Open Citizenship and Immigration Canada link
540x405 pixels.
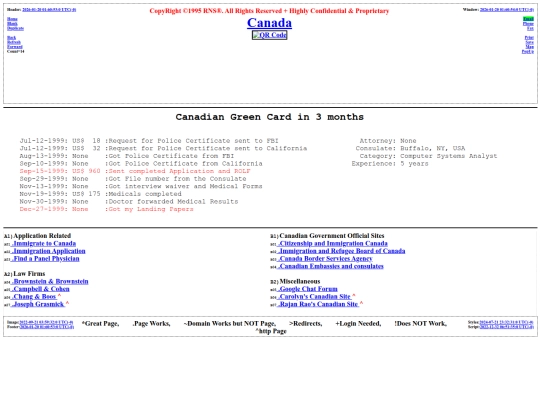pyautogui.click(x=332, y=243)
